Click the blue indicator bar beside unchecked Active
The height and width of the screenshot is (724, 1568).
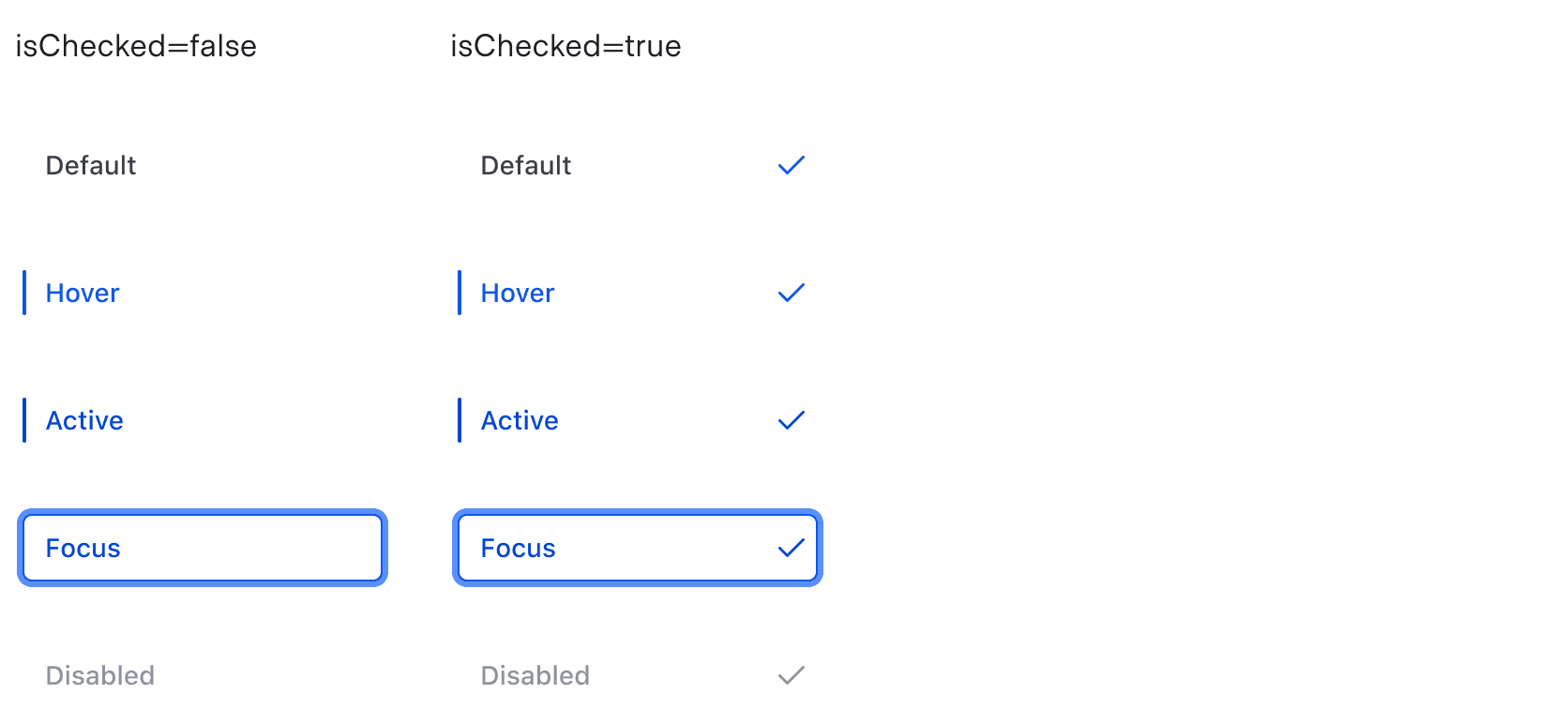click(x=25, y=420)
